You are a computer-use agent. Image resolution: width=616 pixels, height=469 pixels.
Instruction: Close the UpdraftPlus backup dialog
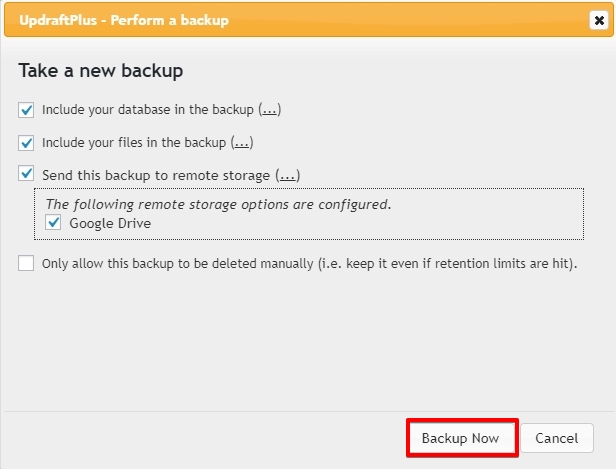(x=599, y=20)
